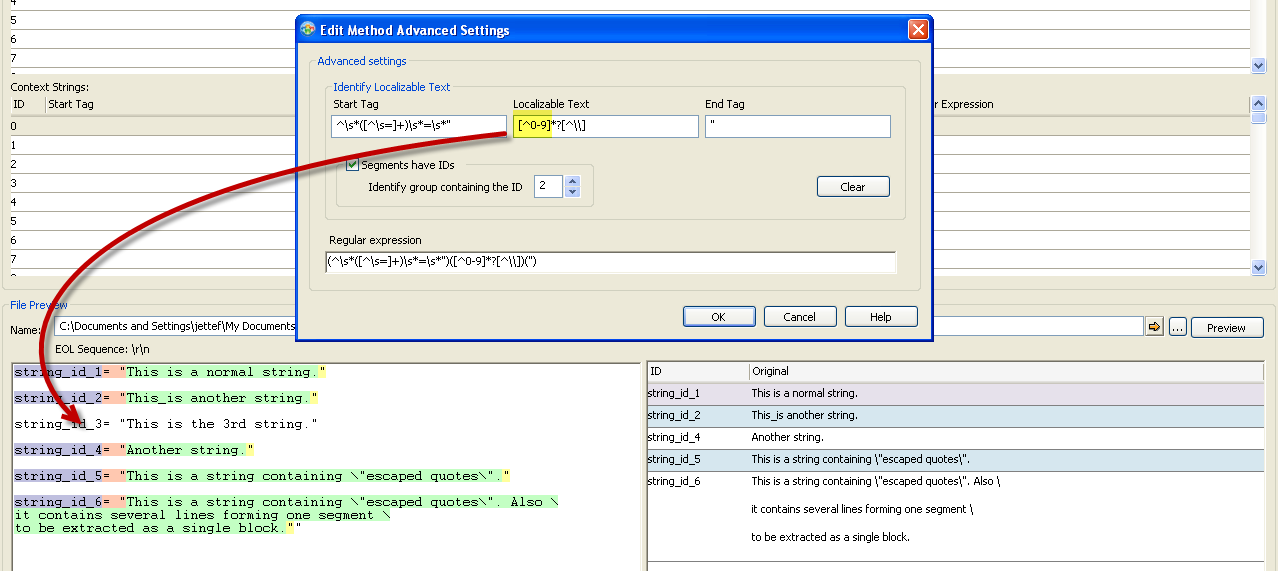Click the ID column header in results

click(698, 371)
